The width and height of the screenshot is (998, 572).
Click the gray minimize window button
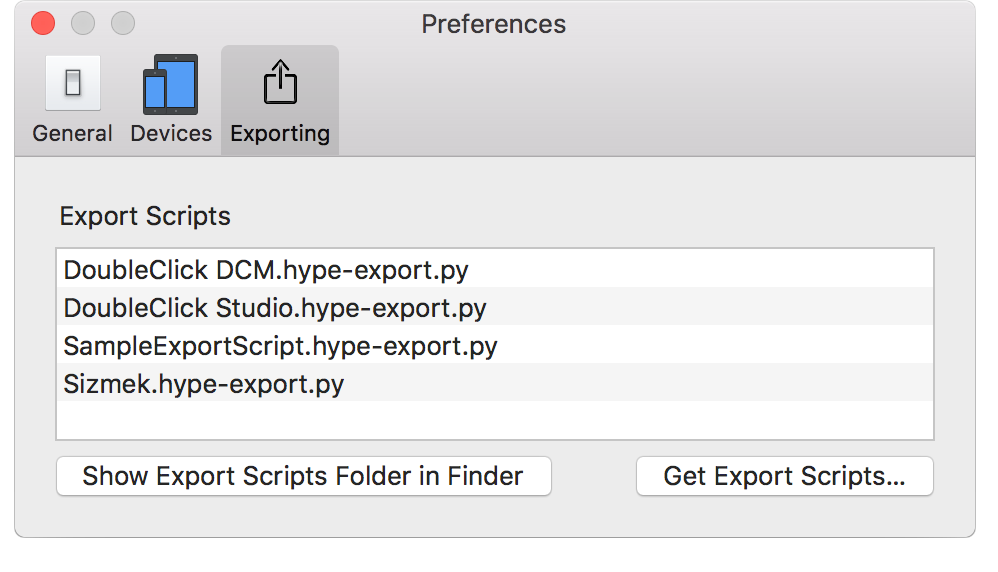click(83, 23)
